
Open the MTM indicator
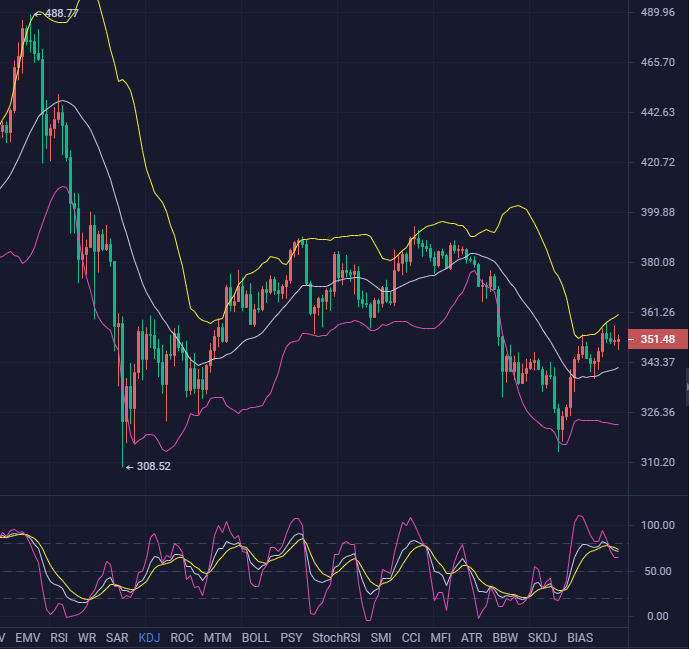pos(218,638)
